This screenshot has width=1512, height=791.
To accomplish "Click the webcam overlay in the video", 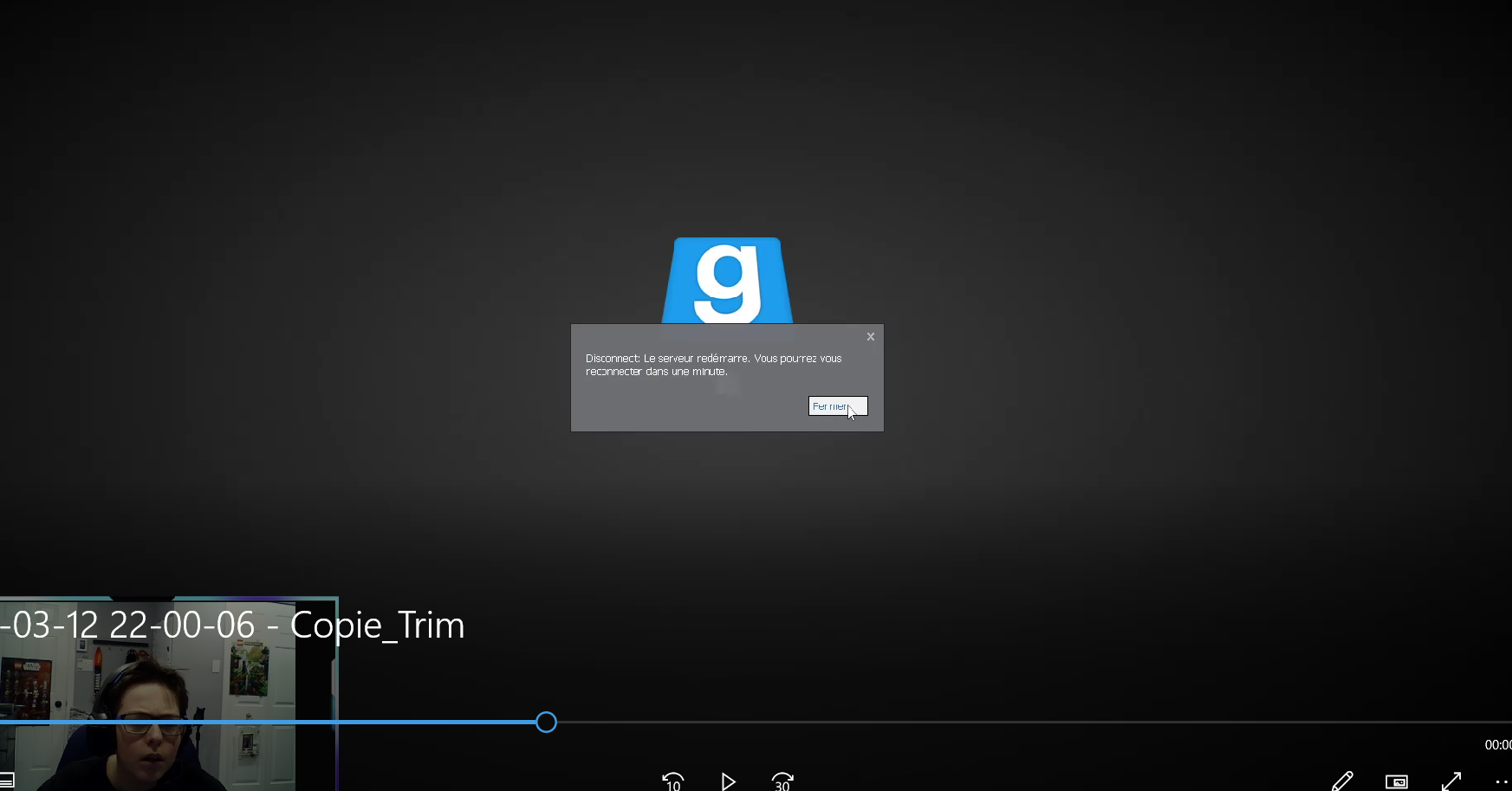I will tap(168, 694).
